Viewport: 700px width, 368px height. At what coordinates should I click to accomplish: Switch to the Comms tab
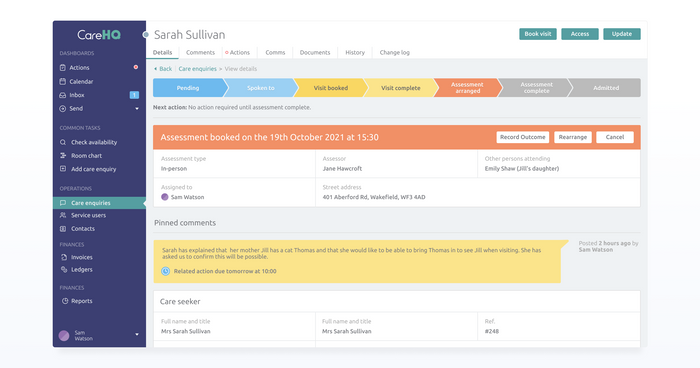click(275, 52)
